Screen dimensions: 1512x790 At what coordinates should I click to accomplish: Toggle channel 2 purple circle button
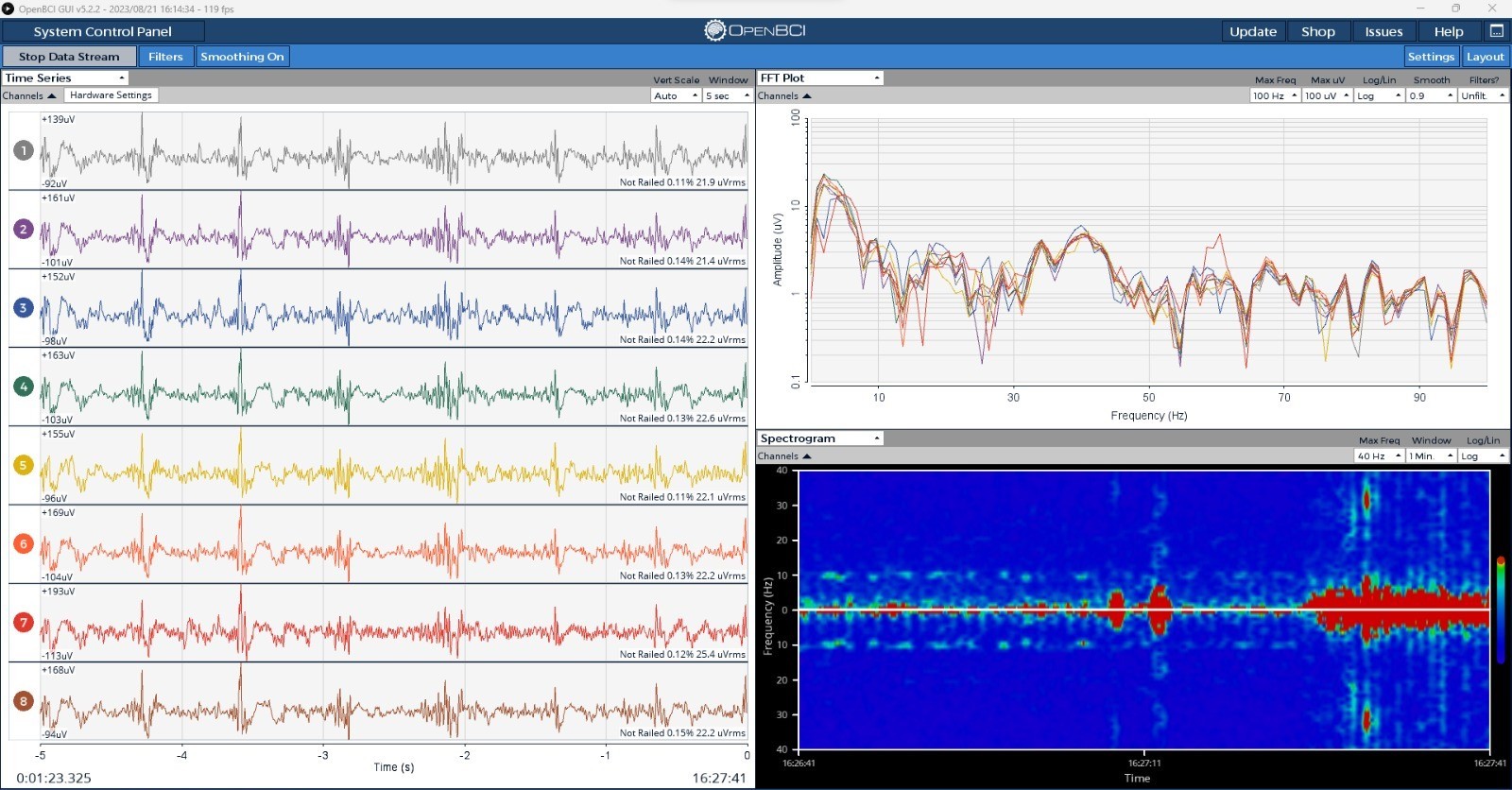(x=24, y=229)
